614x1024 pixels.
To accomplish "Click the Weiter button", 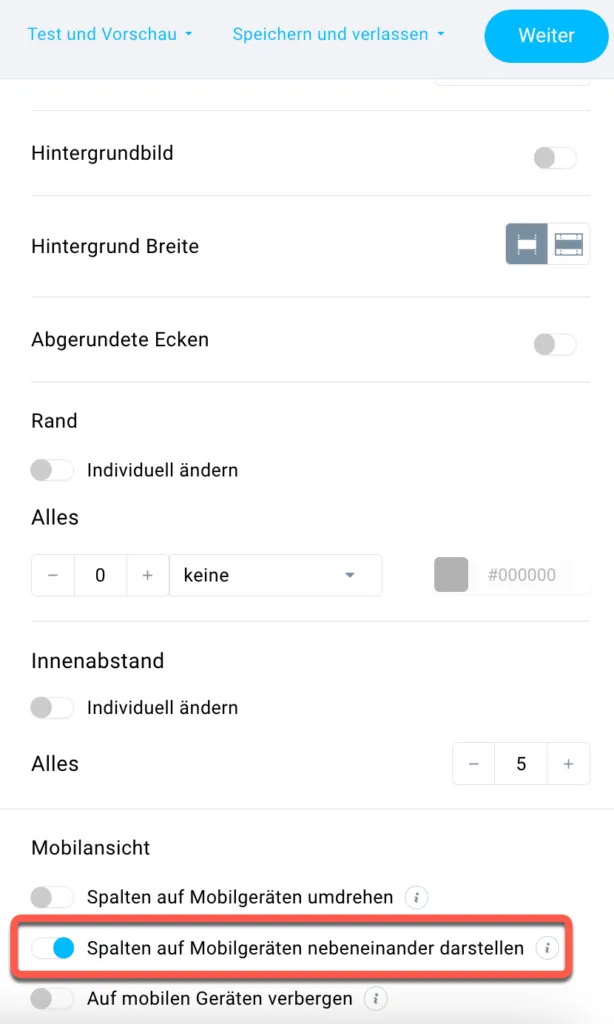I will point(546,36).
